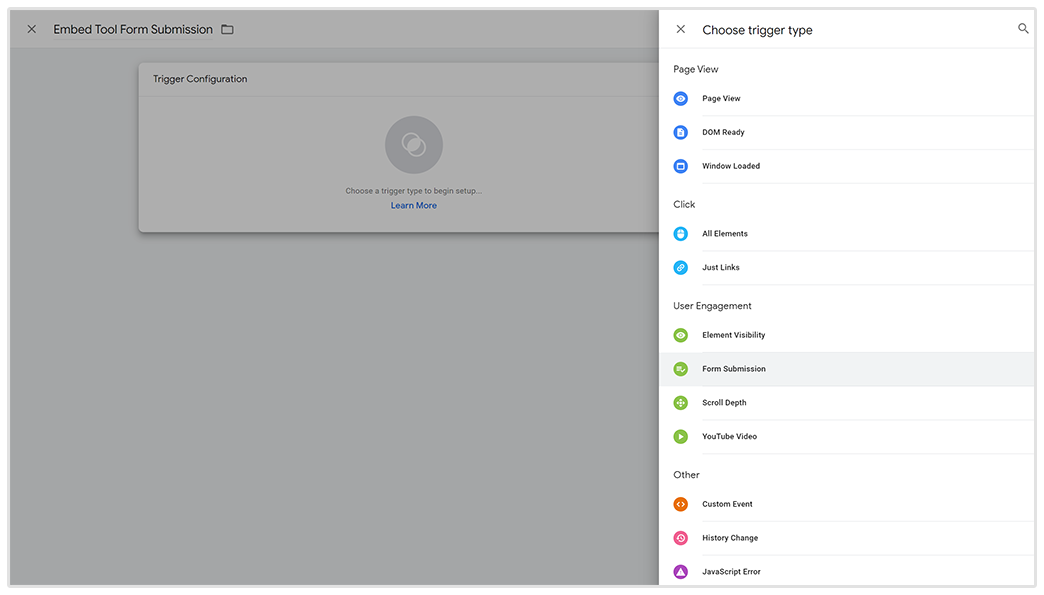Choose the JavaScript Error warning icon
Screen dimensions: 1044x595
(681, 572)
